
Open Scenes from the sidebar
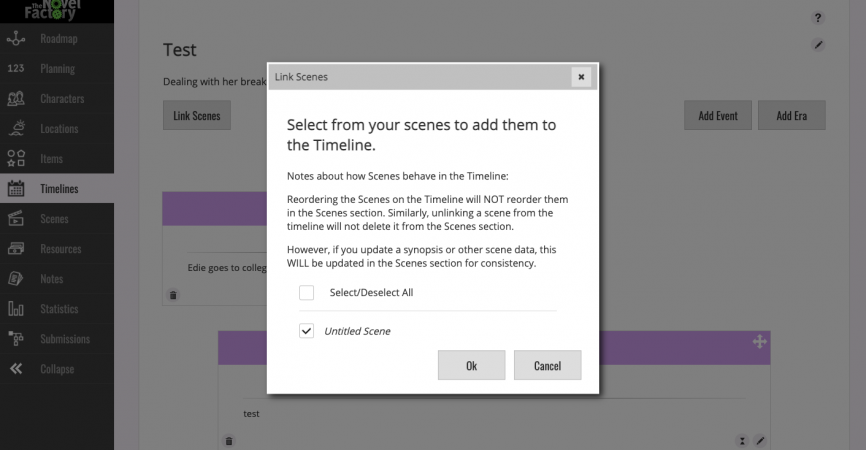click(54, 219)
